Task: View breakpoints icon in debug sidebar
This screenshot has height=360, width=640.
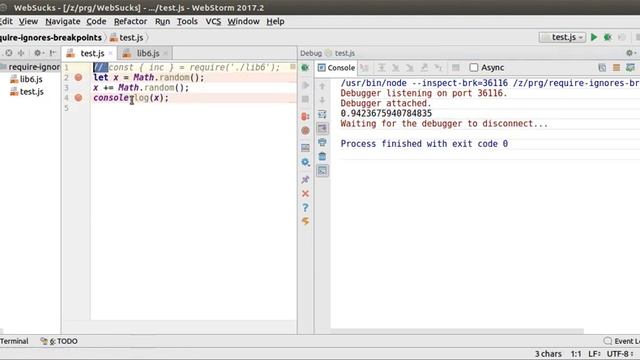Action: [x=305, y=116]
